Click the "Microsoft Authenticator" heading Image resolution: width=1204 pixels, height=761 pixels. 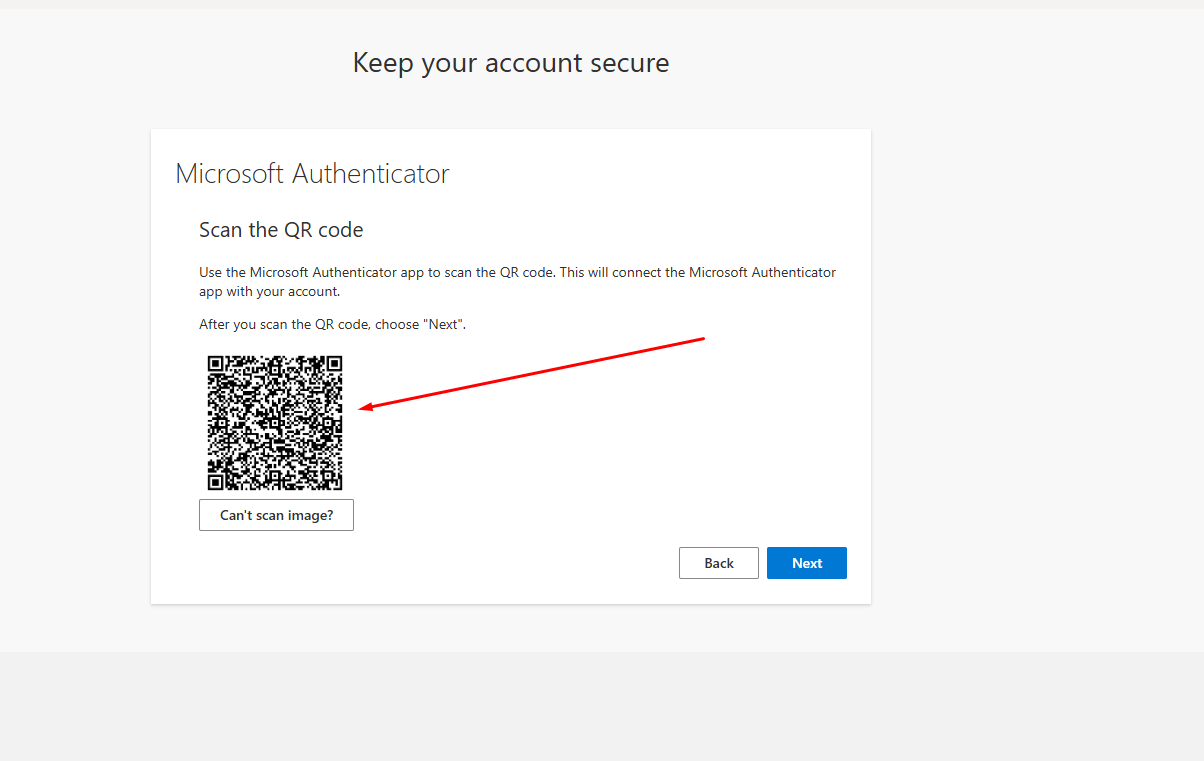(x=312, y=174)
